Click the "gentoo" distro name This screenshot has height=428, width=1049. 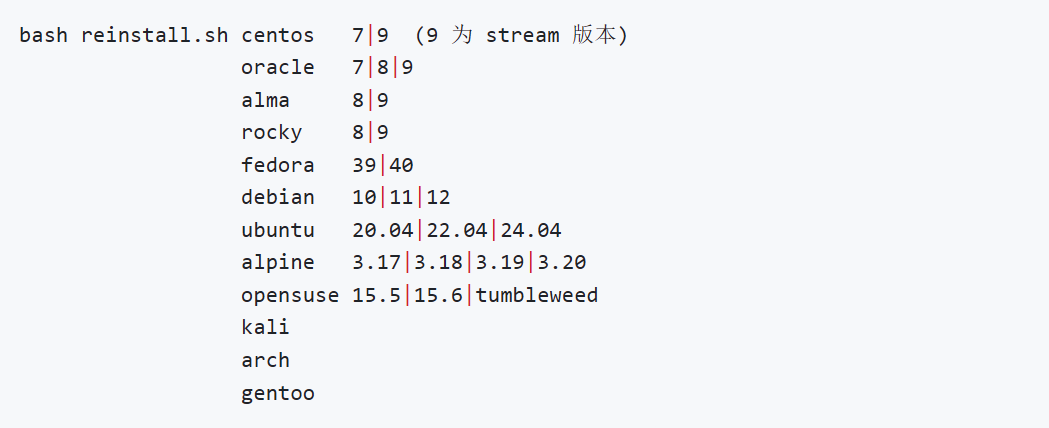[x=278, y=393]
